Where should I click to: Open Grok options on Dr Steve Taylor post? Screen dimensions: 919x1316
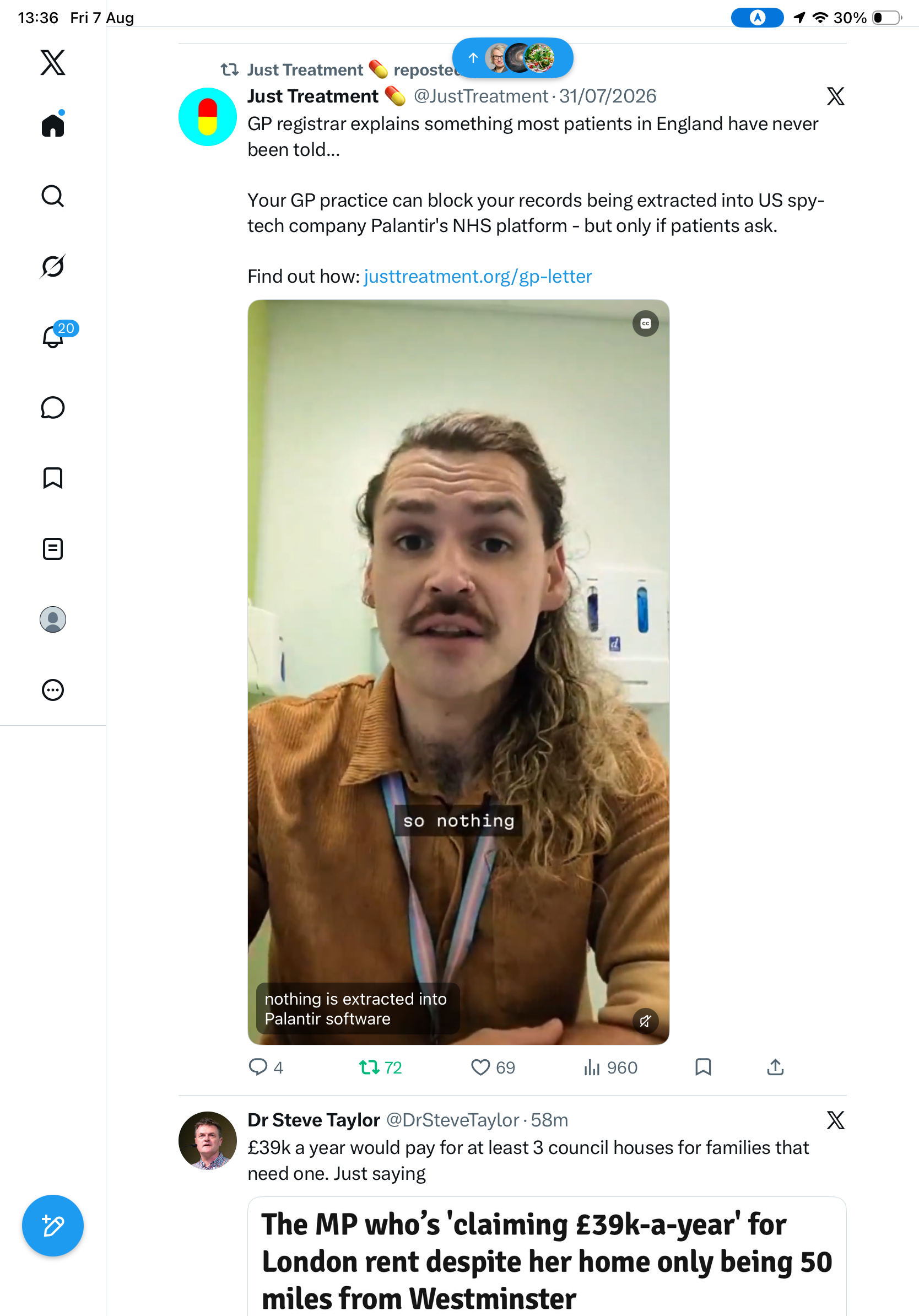point(835,1120)
